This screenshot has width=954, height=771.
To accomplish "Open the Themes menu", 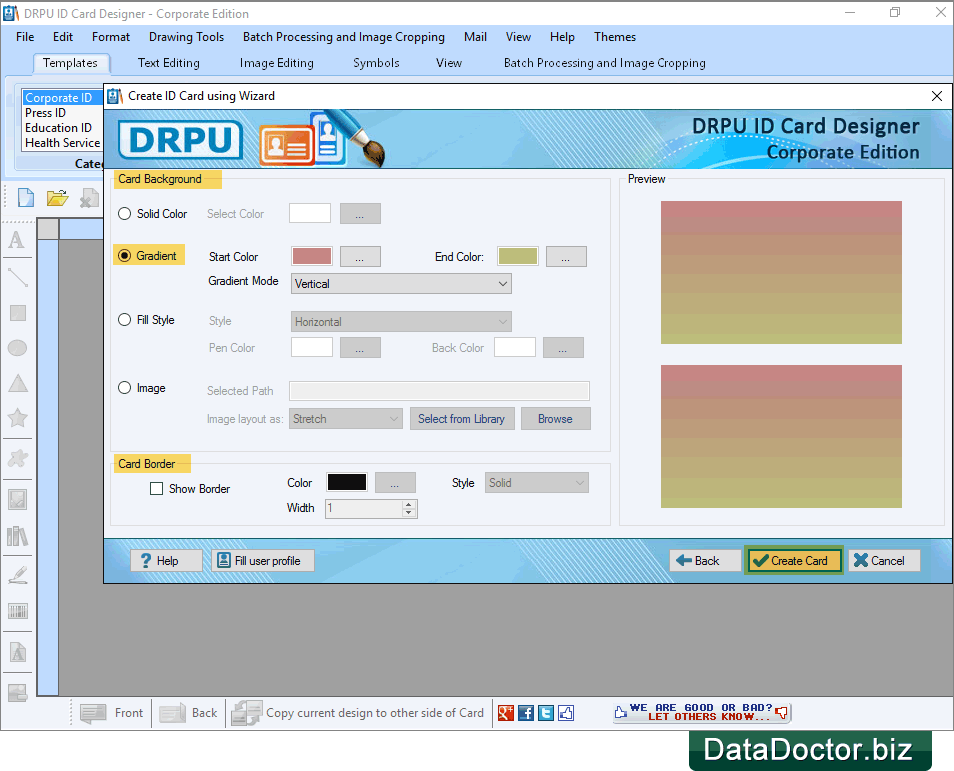I will [615, 37].
